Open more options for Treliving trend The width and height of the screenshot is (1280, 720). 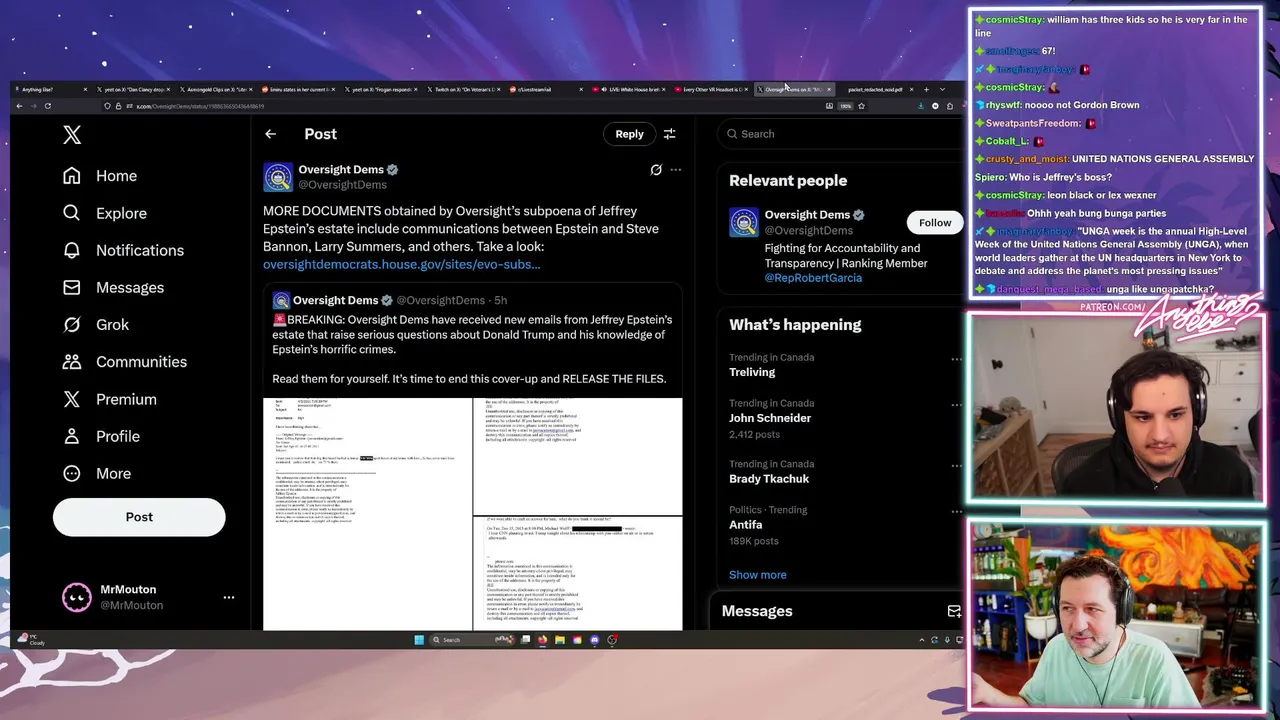point(956,359)
